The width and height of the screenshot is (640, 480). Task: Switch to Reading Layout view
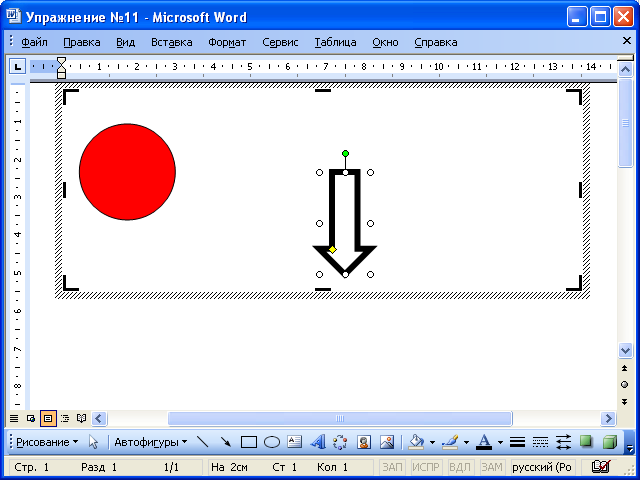tap(82, 418)
